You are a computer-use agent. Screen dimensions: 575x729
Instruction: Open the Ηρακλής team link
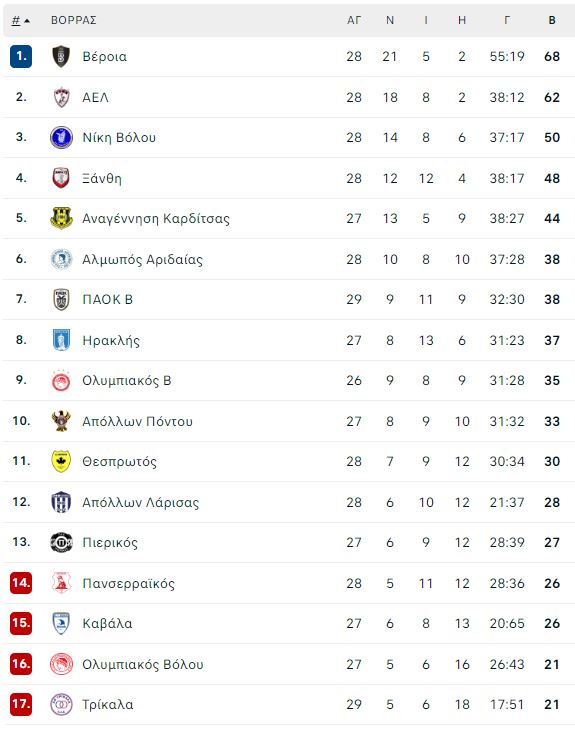tap(111, 341)
